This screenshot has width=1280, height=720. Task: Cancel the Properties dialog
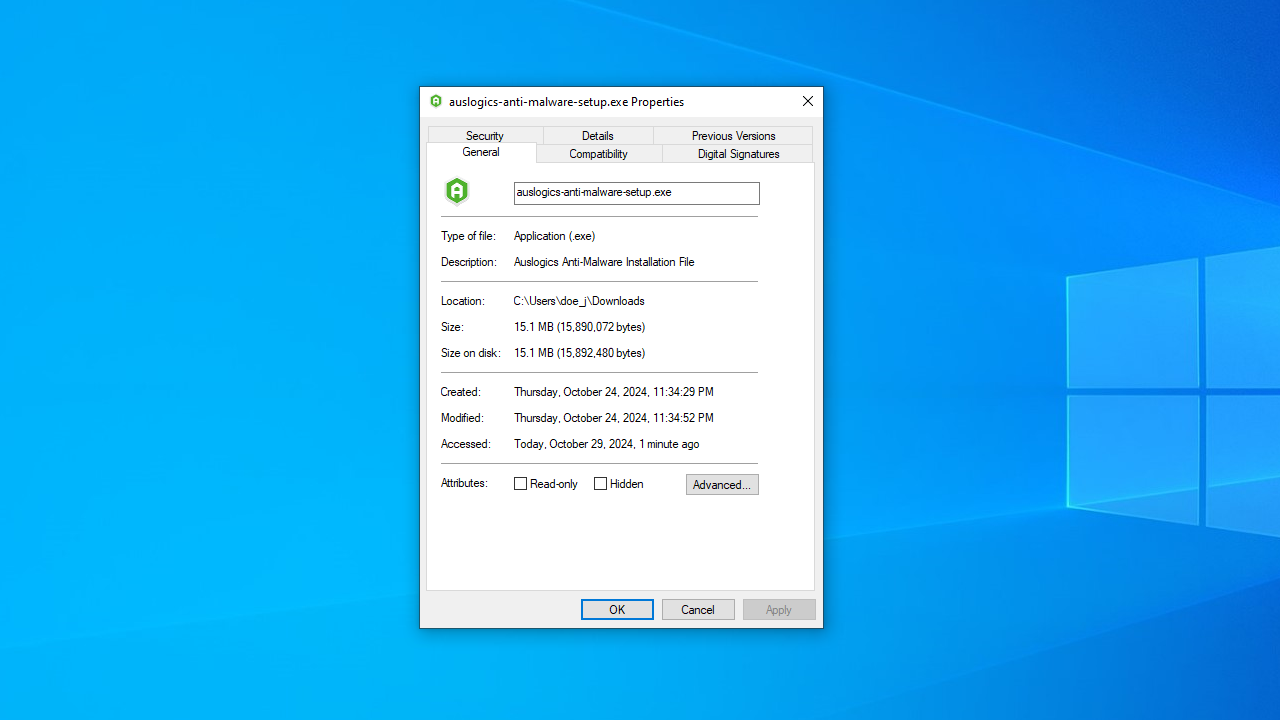pyautogui.click(x=698, y=610)
